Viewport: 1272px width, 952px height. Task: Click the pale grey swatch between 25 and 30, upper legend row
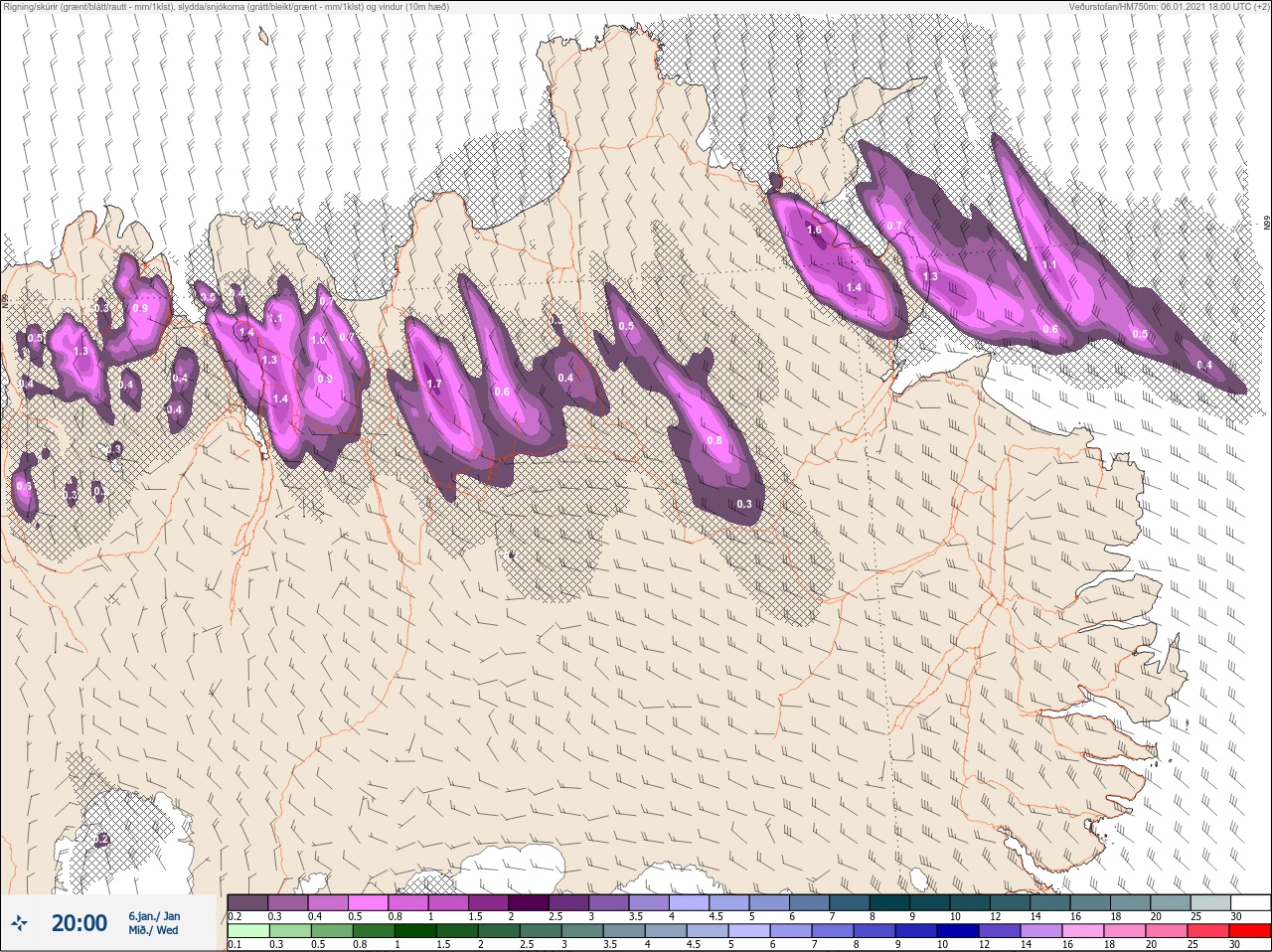click(1211, 902)
